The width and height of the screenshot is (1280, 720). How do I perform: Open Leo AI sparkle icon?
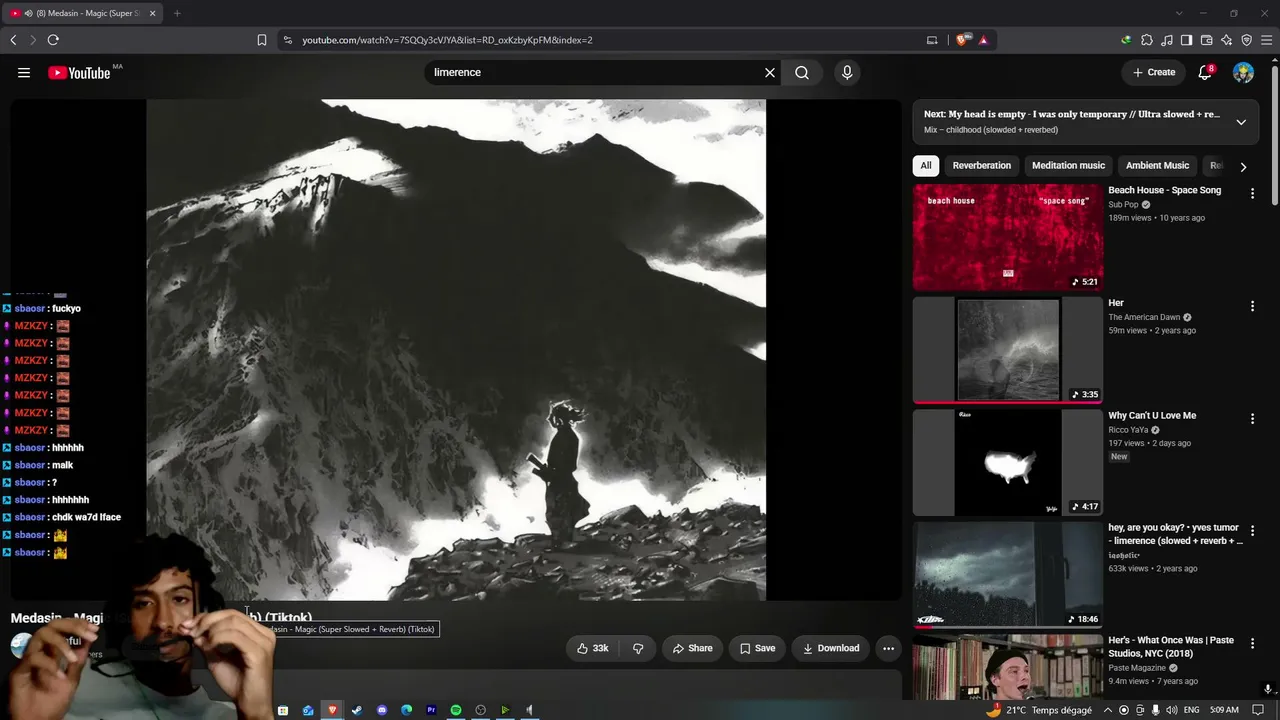[1226, 40]
